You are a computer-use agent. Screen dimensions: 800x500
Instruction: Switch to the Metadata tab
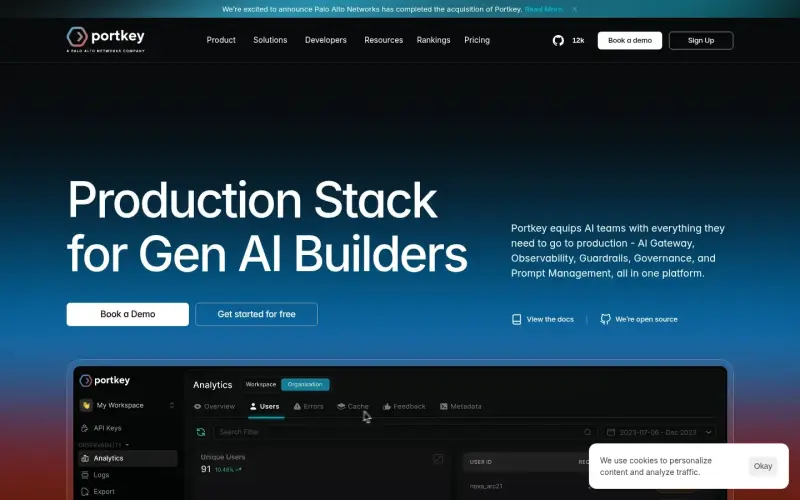pos(460,407)
